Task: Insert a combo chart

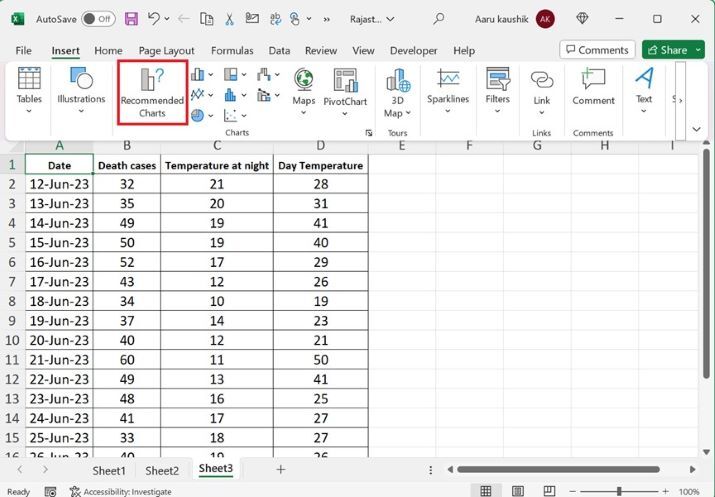Action: click(264, 94)
